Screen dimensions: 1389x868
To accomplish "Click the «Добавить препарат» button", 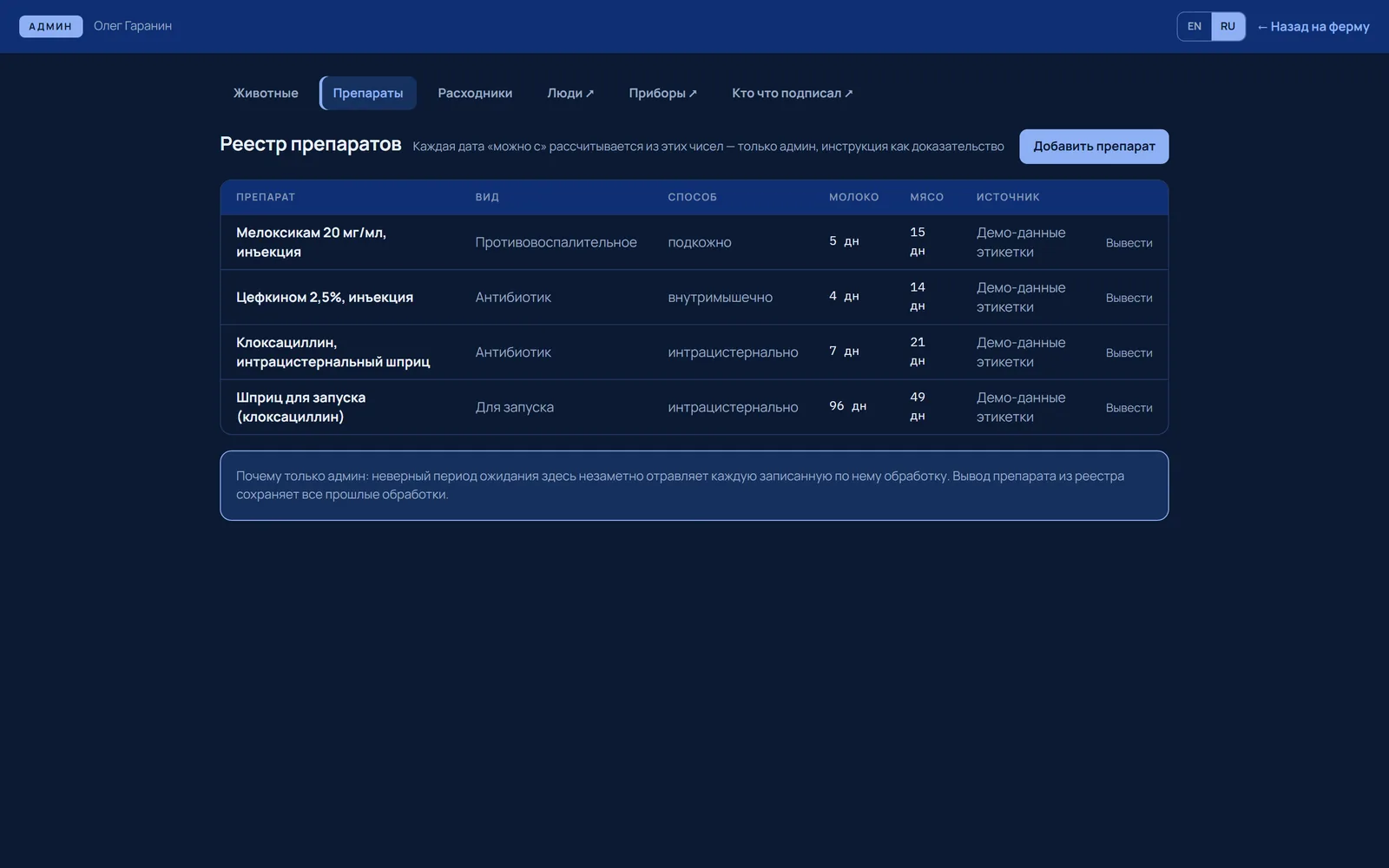I will point(1094,146).
